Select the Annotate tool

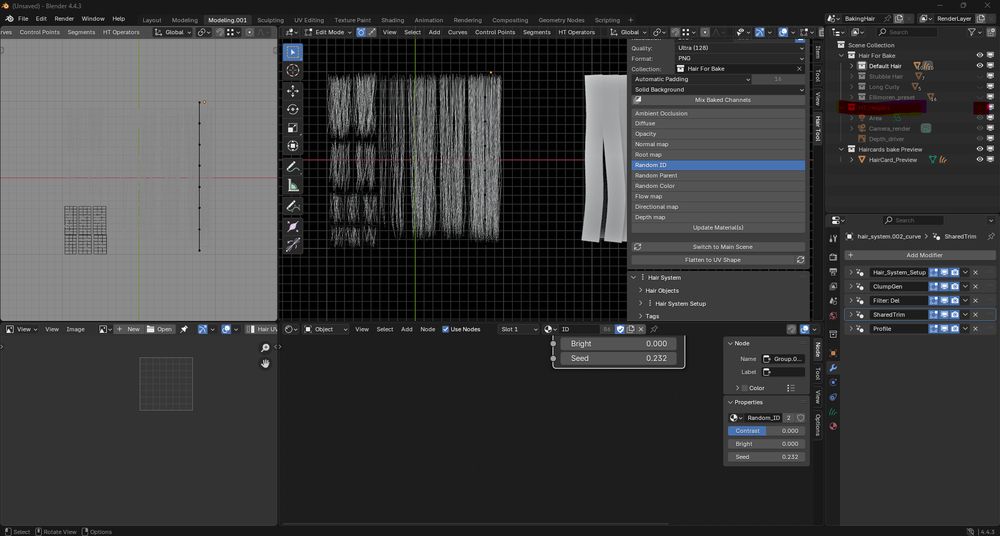coord(293,167)
